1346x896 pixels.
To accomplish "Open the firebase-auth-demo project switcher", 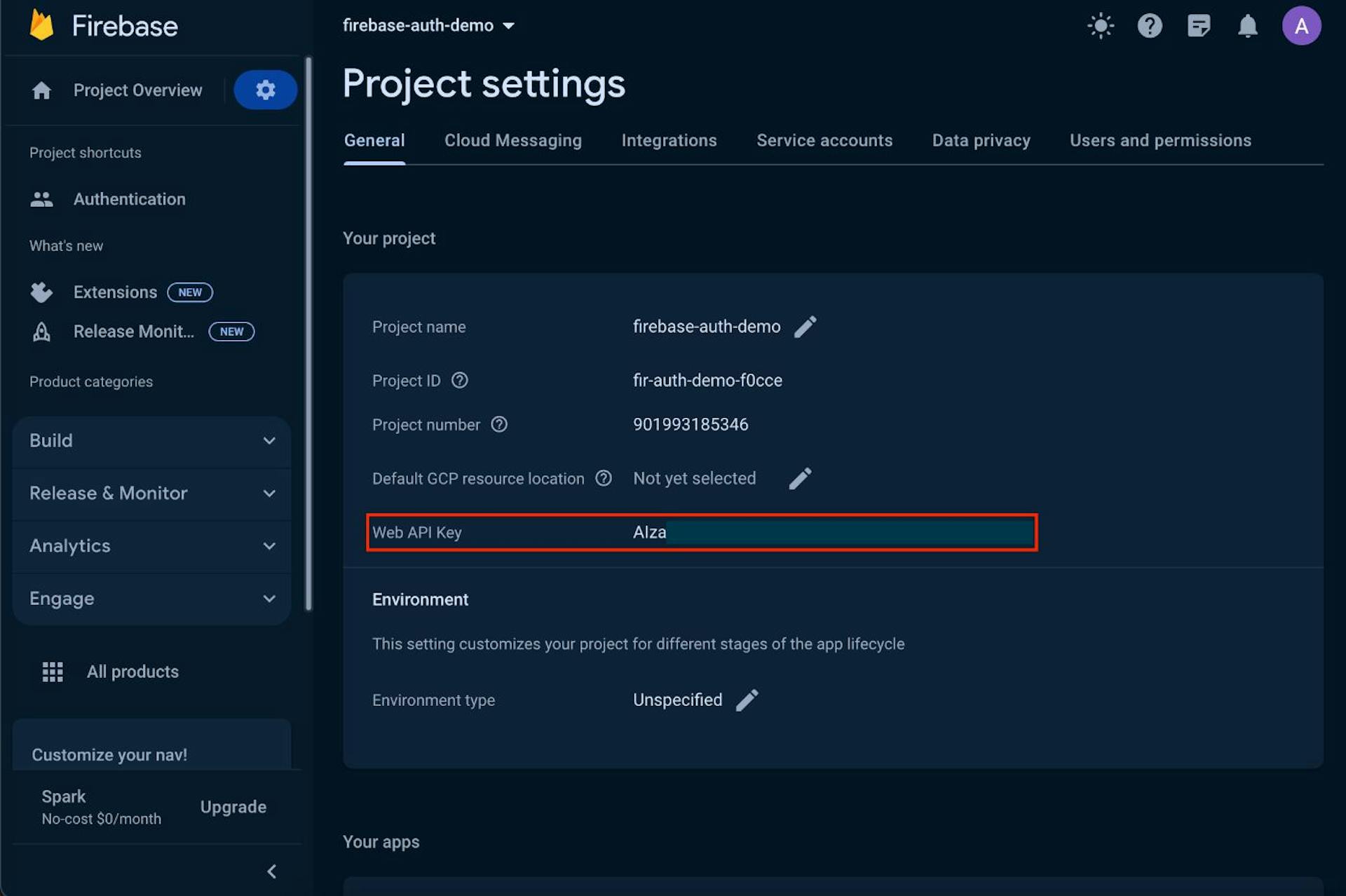I will click(x=429, y=25).
